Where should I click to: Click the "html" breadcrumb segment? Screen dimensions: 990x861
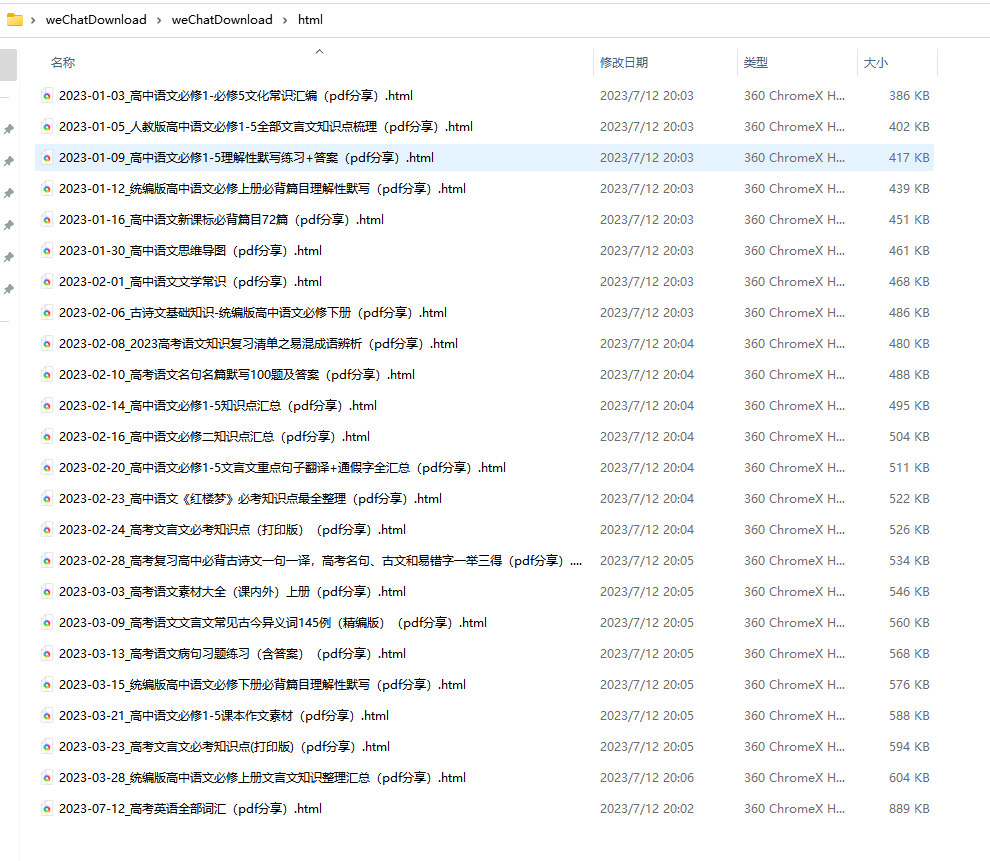(x=310, y=20)
